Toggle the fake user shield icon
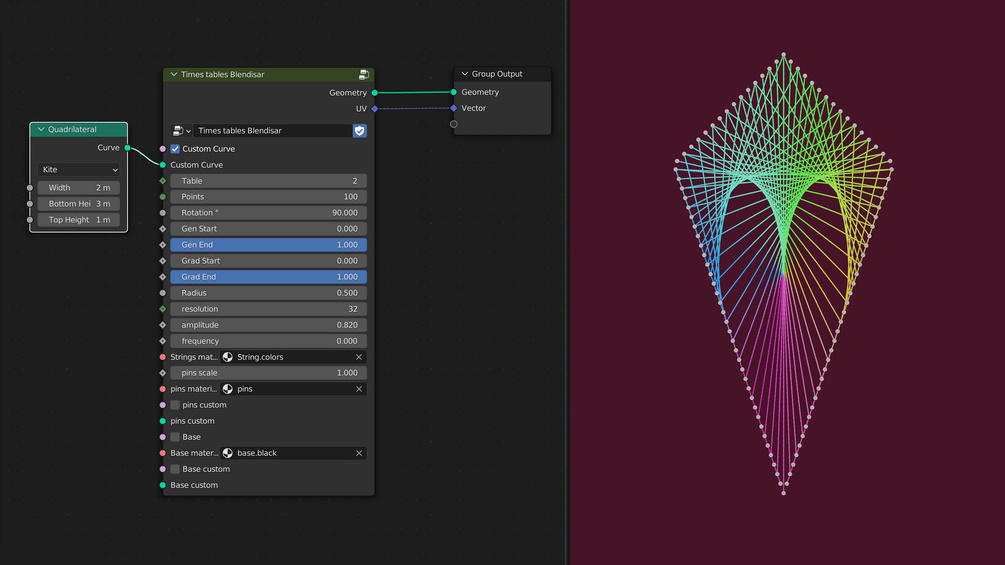 pyautogui.click(x=360, y=131)
